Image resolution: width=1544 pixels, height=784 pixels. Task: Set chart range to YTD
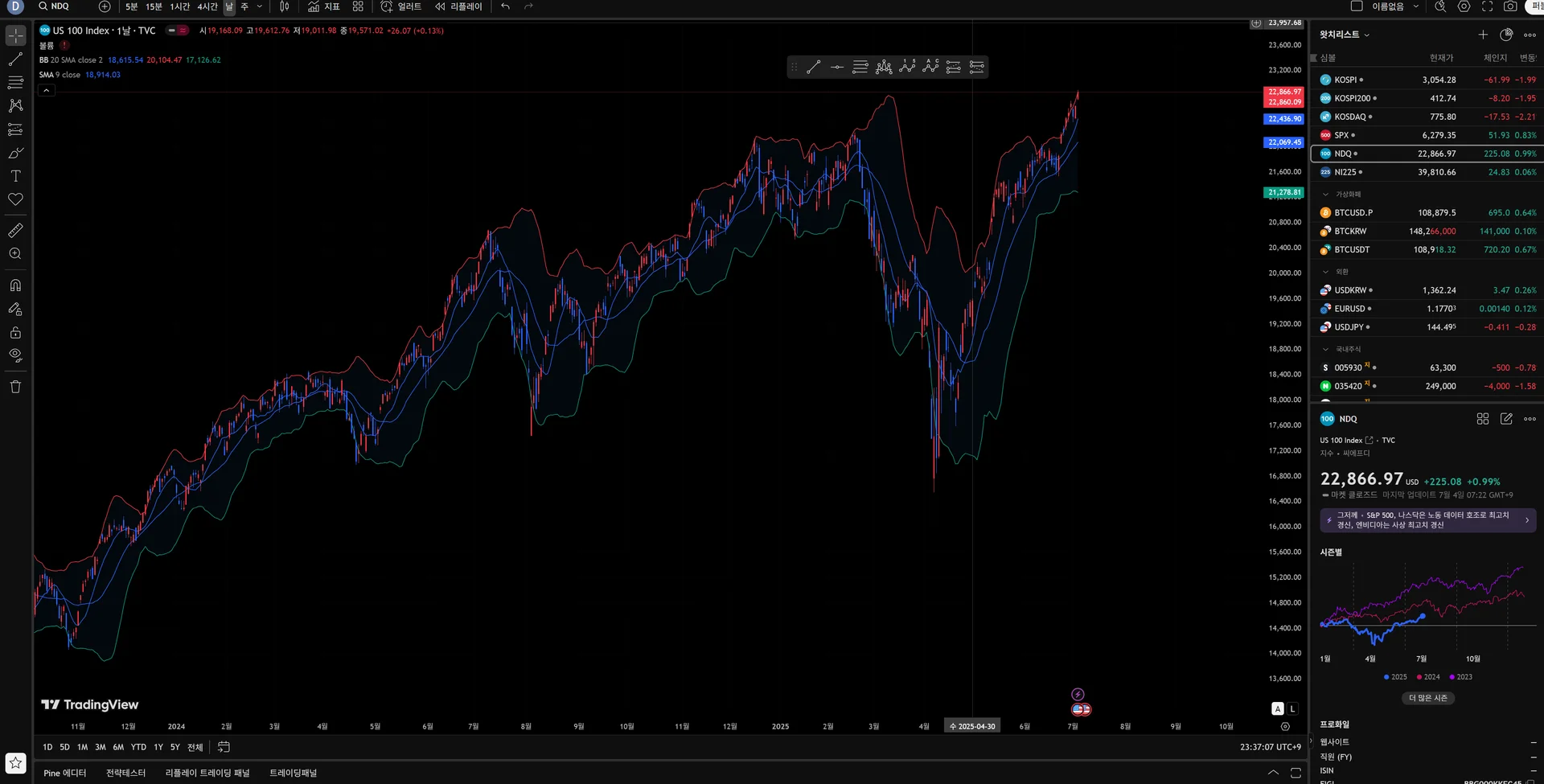click(138, 747)
